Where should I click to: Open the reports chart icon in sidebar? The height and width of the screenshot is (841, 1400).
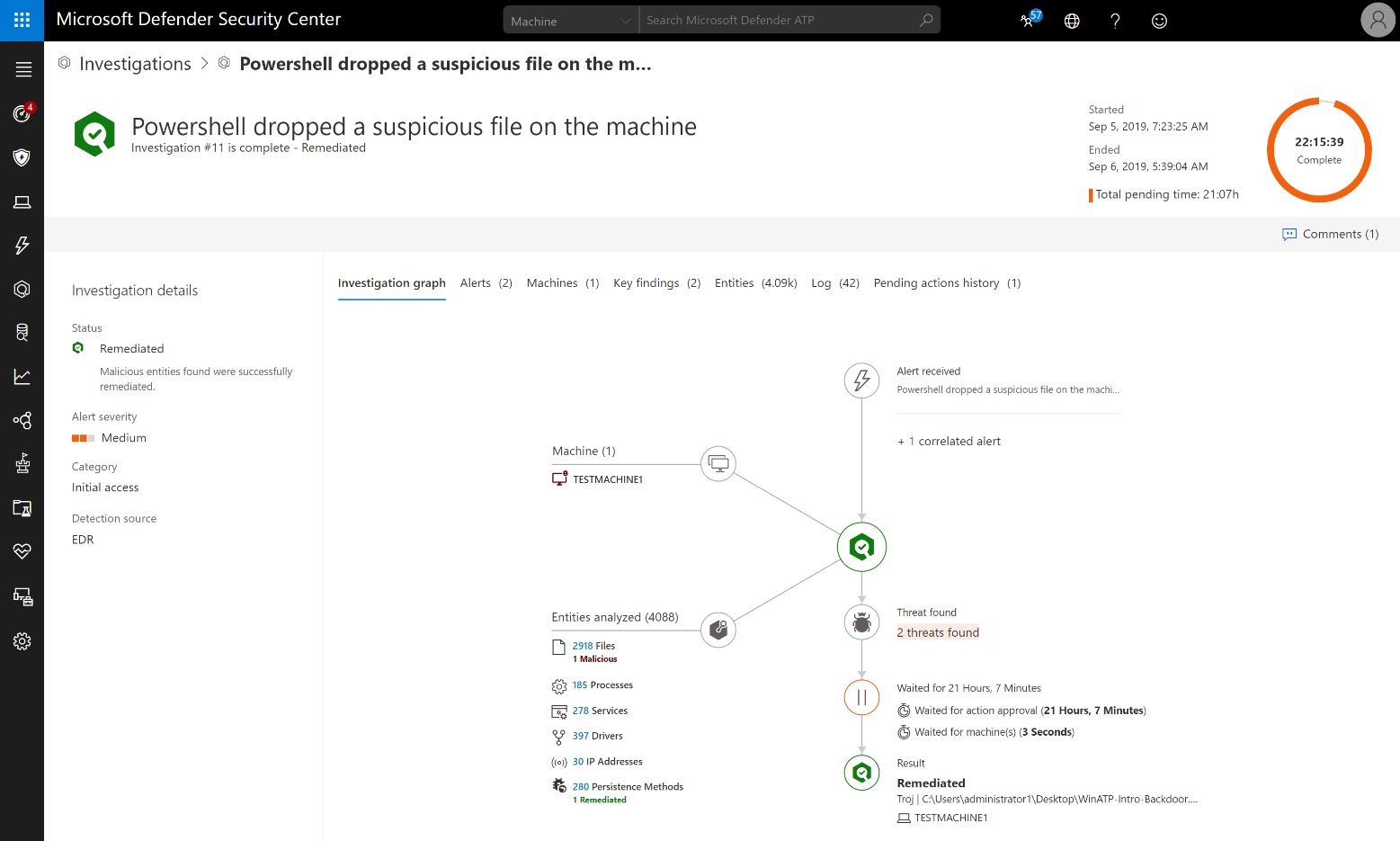(22, 377)
